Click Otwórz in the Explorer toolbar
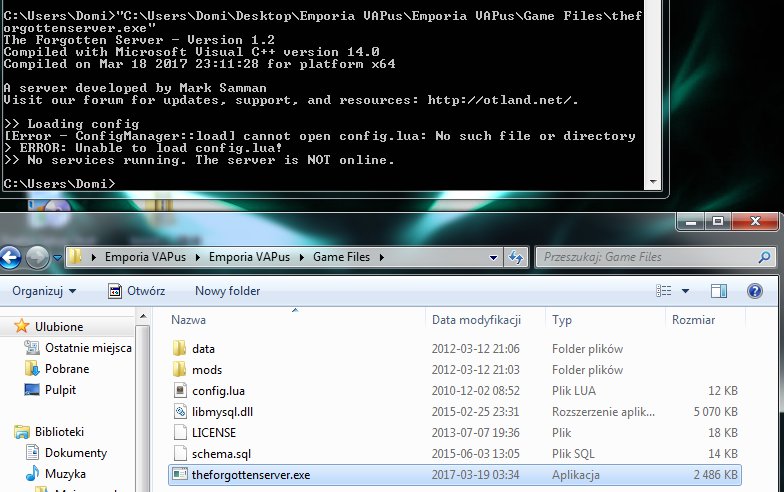 tap(136, 291)
